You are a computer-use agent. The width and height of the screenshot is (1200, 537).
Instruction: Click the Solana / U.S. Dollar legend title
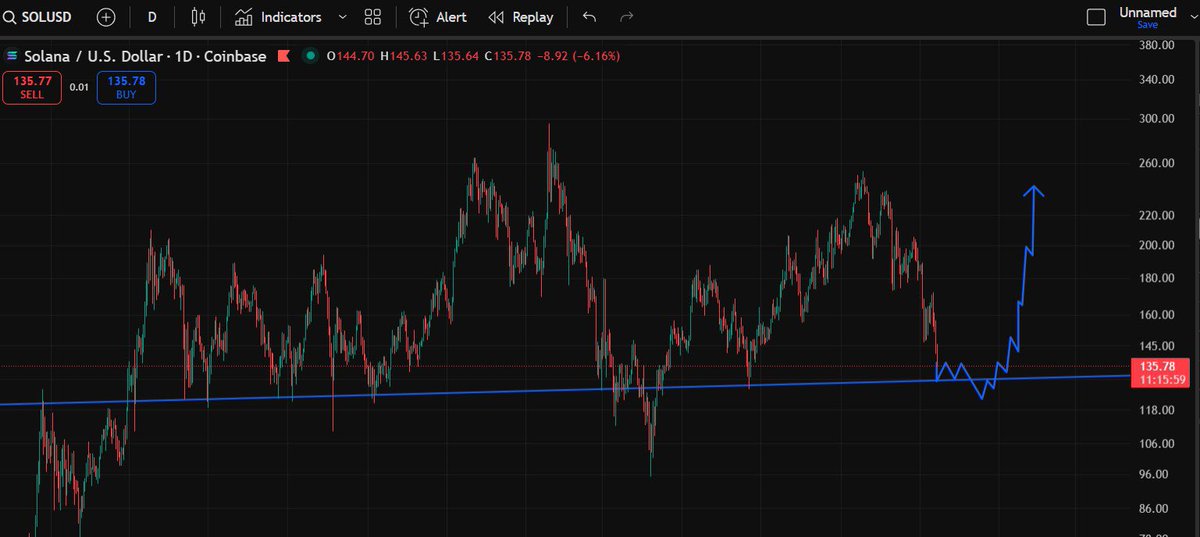[x=146, y=56]
